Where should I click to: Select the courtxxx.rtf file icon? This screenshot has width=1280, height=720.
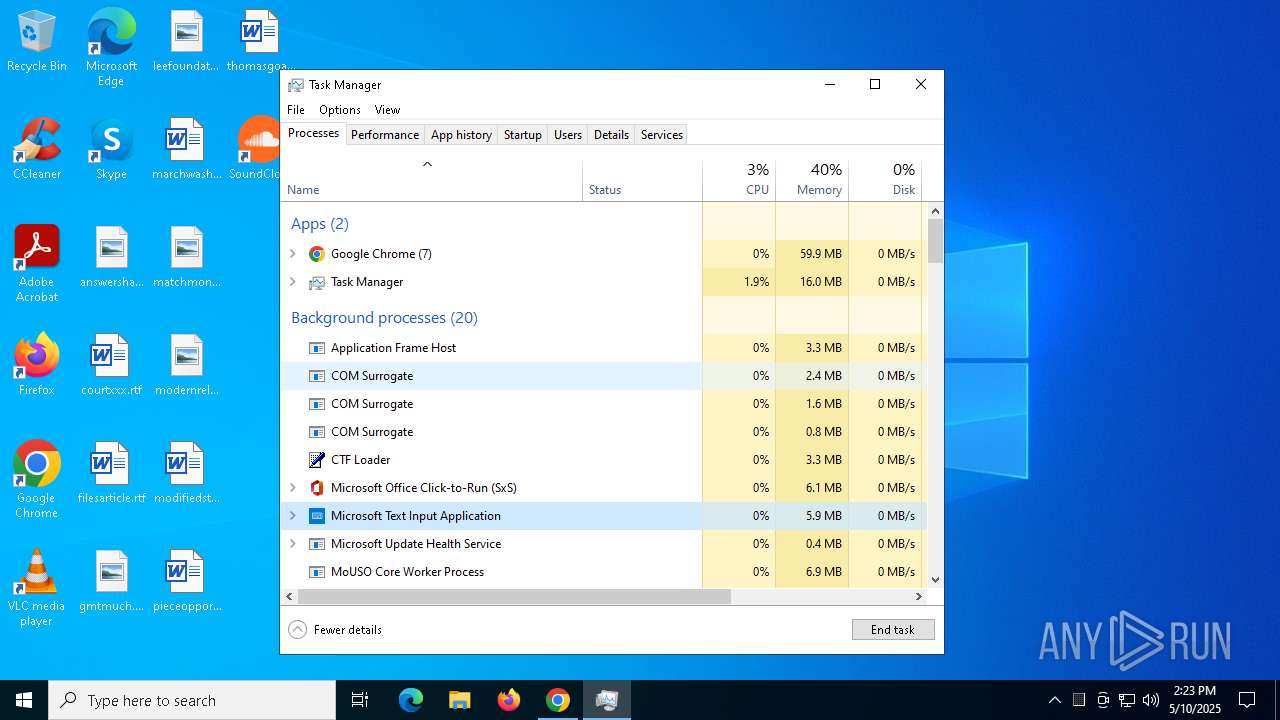click(x=111, y=365)
